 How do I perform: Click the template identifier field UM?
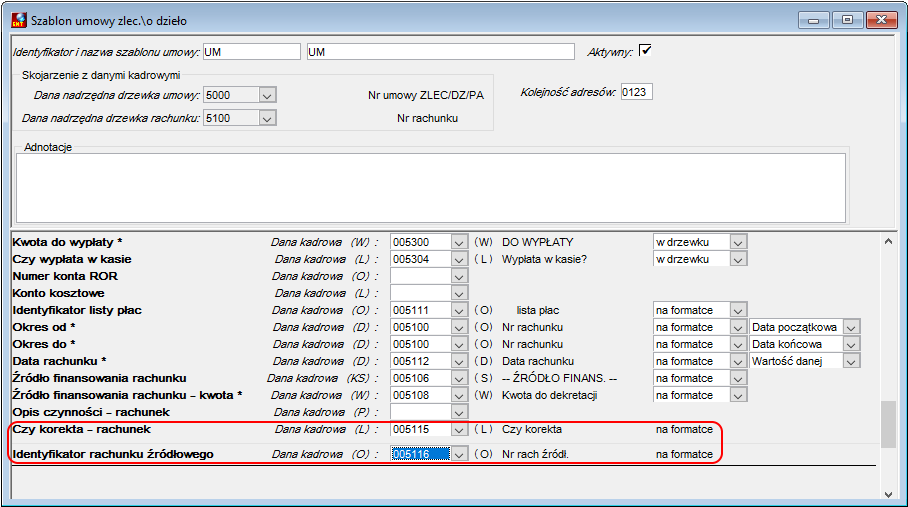coord(251,52)
